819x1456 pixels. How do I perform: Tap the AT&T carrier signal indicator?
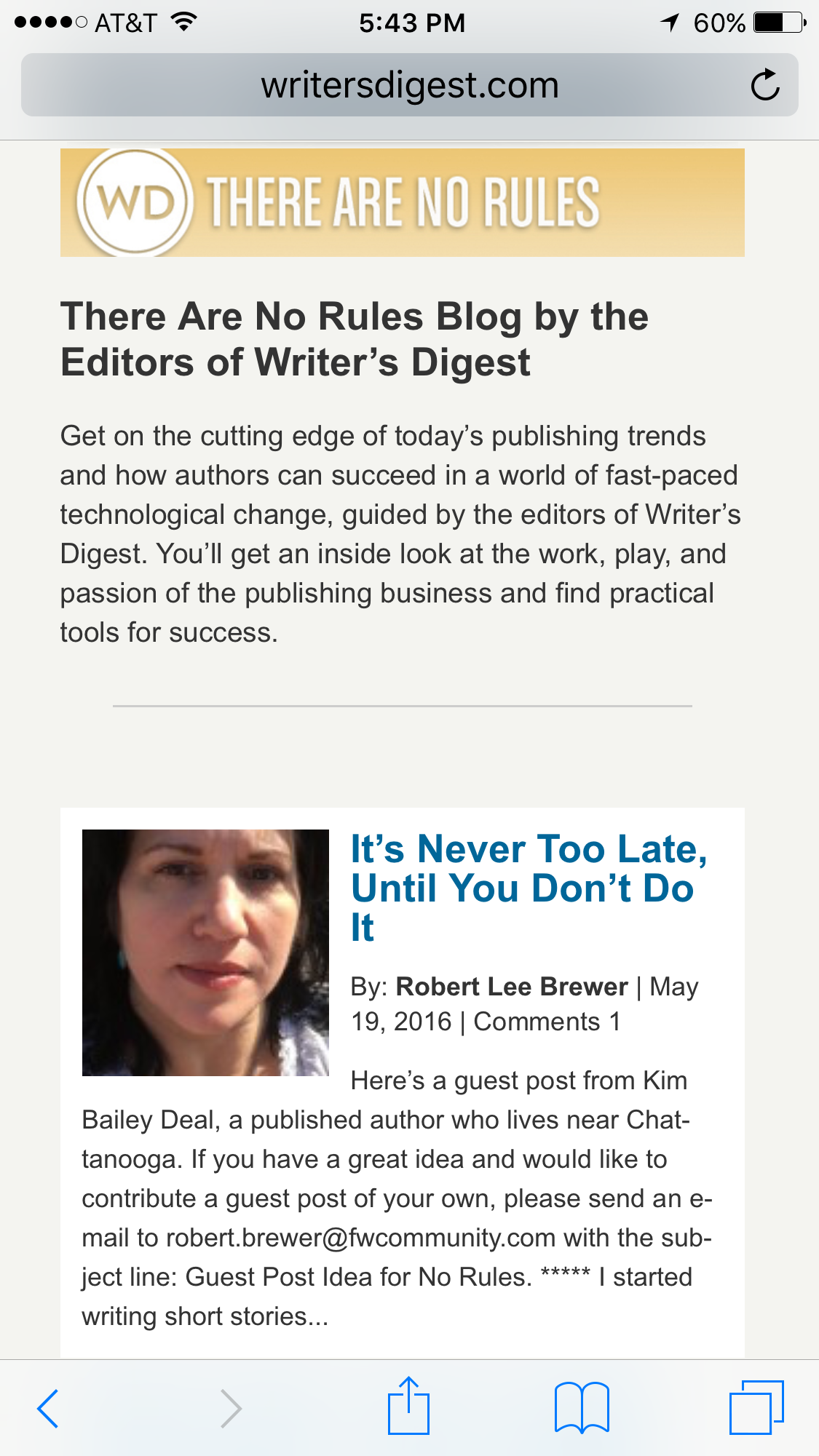pyautogui.click(x=86, y=23)
